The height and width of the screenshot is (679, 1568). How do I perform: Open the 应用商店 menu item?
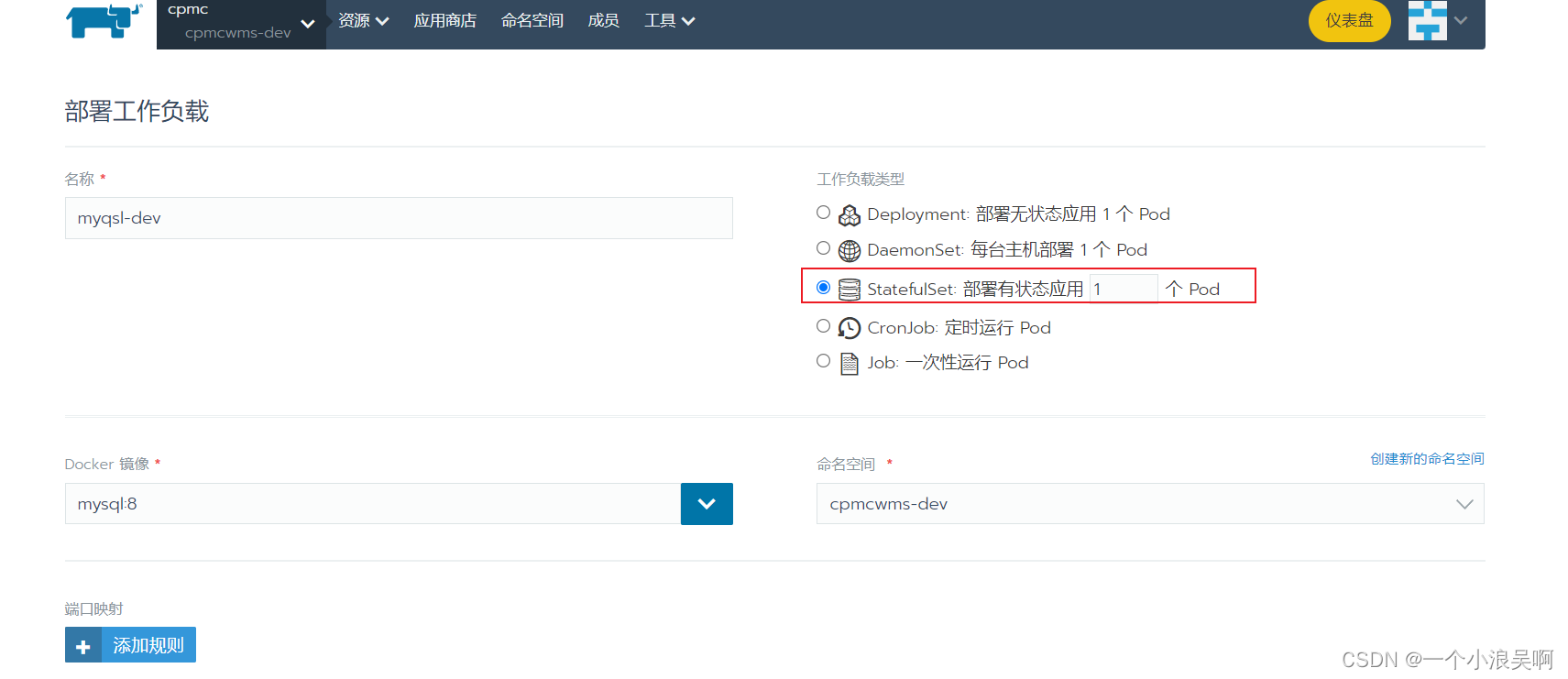444,21
